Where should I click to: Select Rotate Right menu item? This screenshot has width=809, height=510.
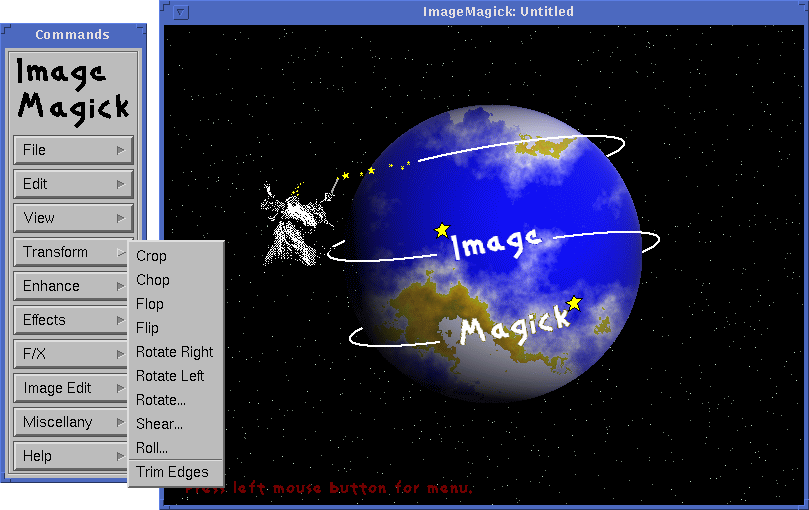click(175, 352)
